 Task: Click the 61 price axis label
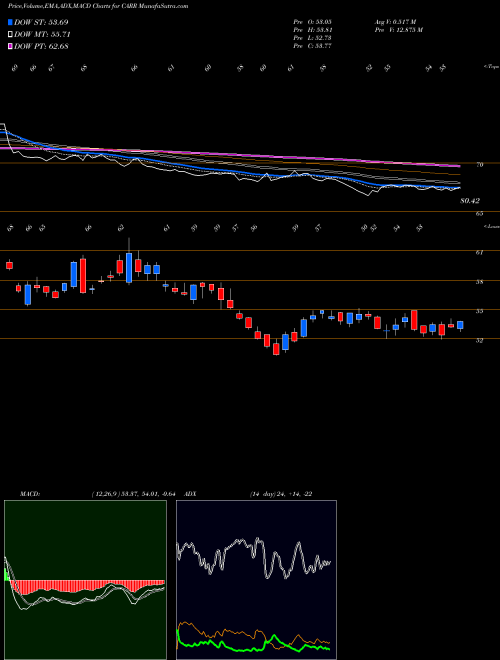point(480,253)
